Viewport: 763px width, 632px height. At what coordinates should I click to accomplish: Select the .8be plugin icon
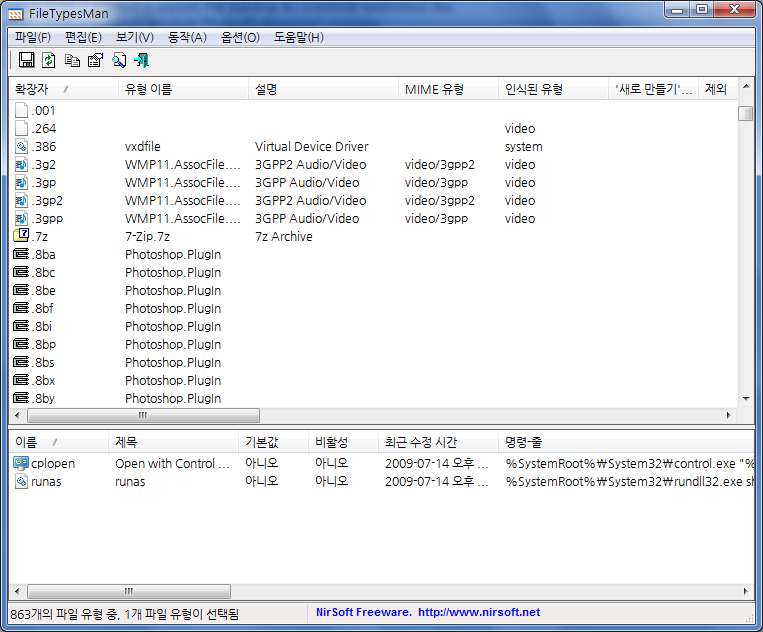21,290
